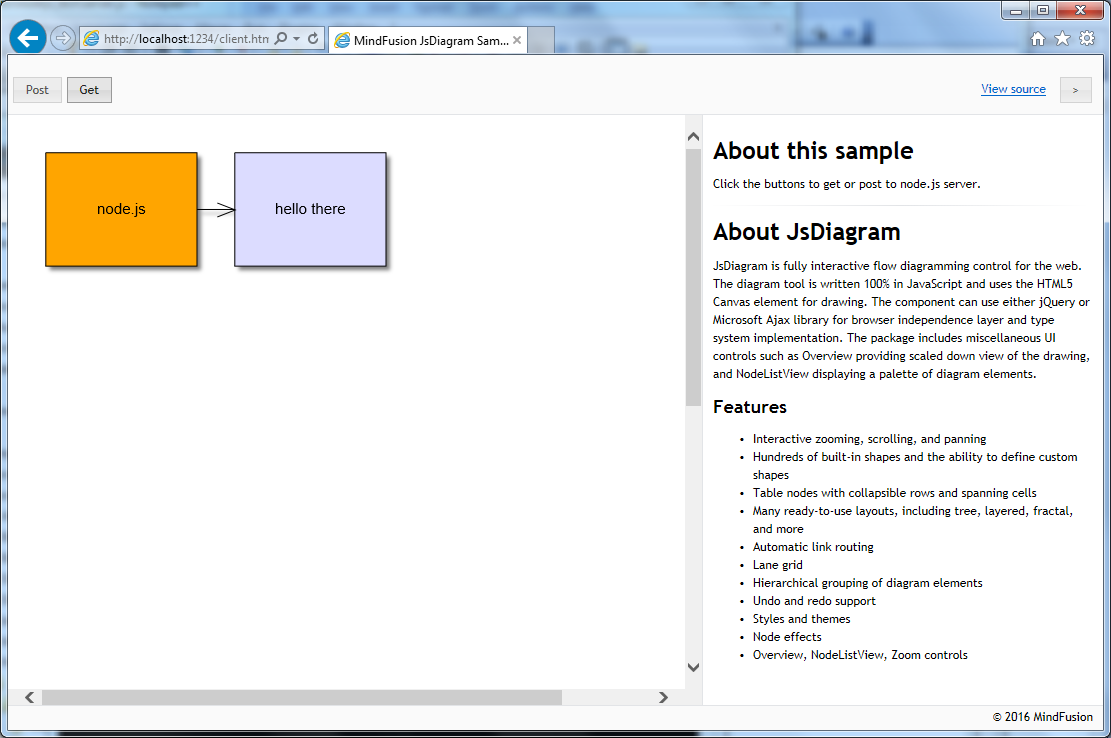
Task: Select the orange node.js node
Action: [x=120, y=209]
